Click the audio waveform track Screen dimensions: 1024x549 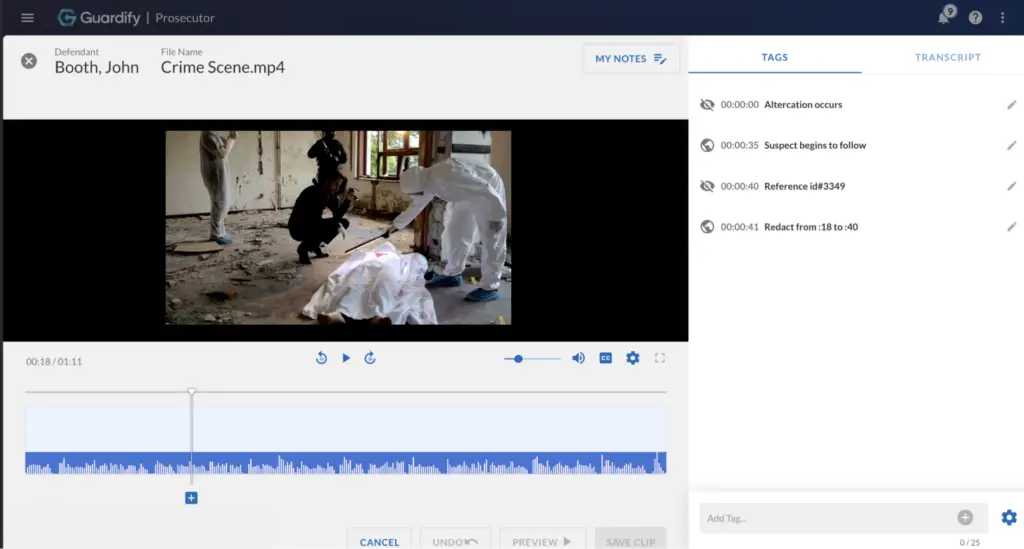pyautogui.click(x=345, y=463)
